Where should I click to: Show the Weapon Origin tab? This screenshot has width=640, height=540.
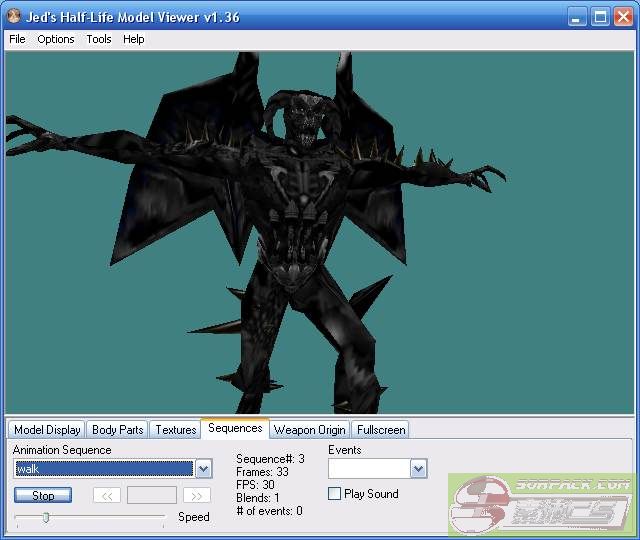pos(310,430)
